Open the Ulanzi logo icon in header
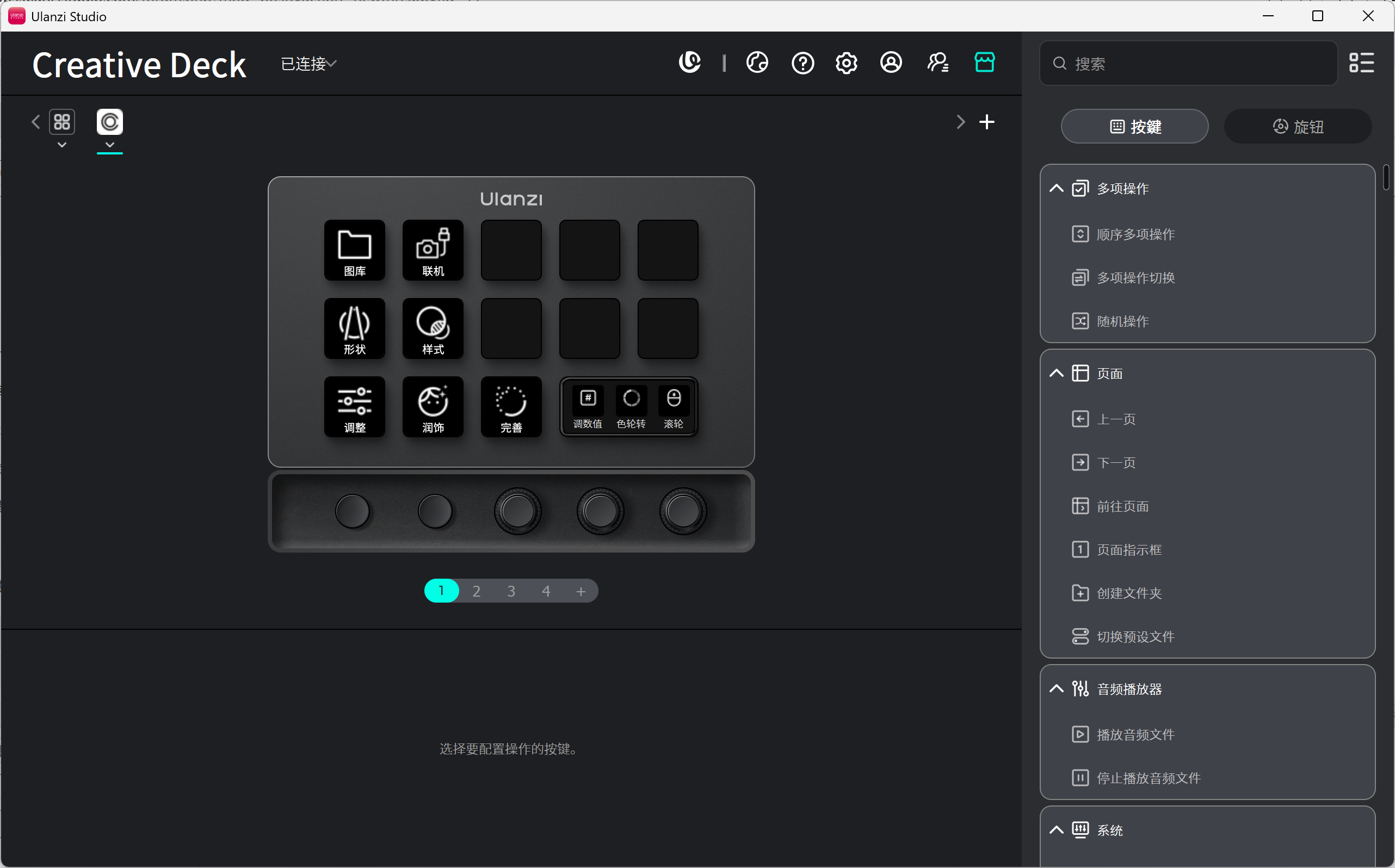The image size is (1395, 868). tap(689, 62)
